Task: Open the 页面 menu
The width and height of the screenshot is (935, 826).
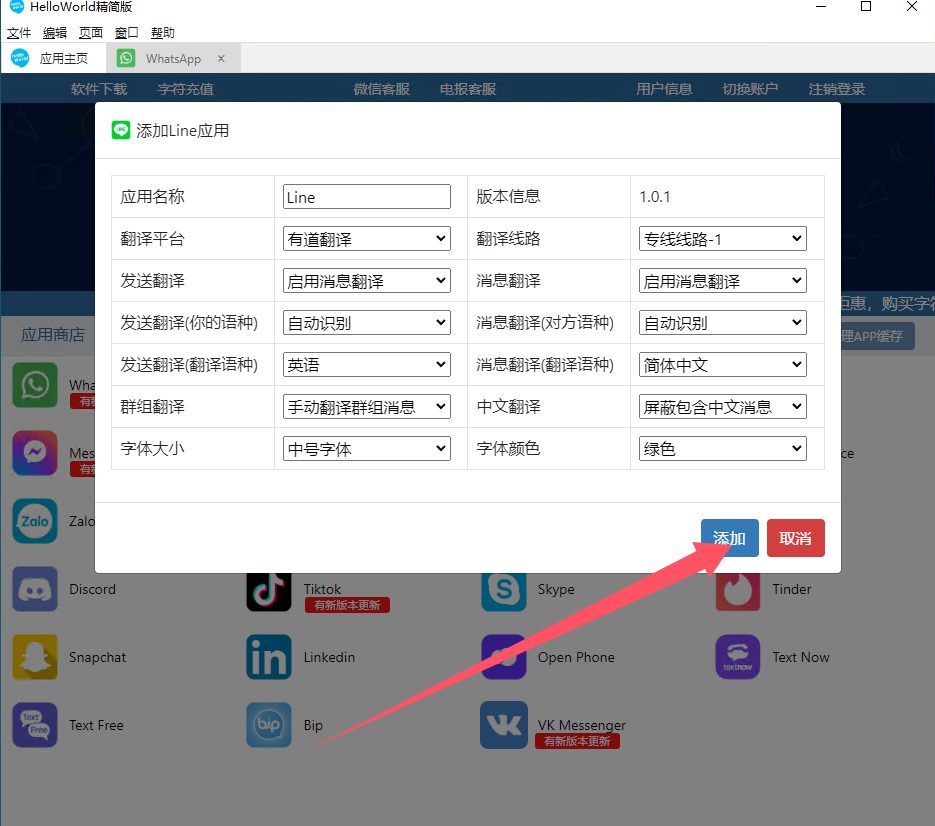Action: [91, 33]
